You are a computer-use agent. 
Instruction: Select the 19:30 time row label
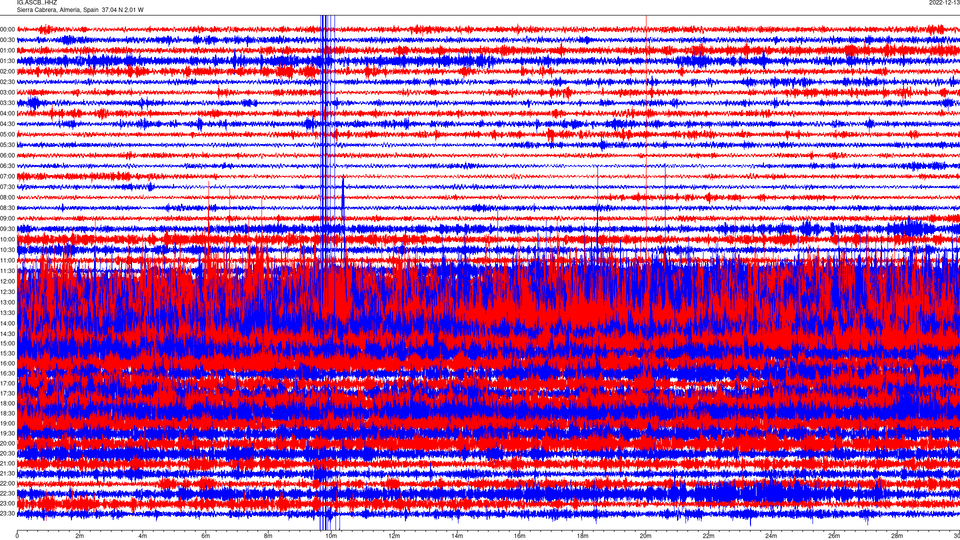pyautogui.click(x=8, y=433)
